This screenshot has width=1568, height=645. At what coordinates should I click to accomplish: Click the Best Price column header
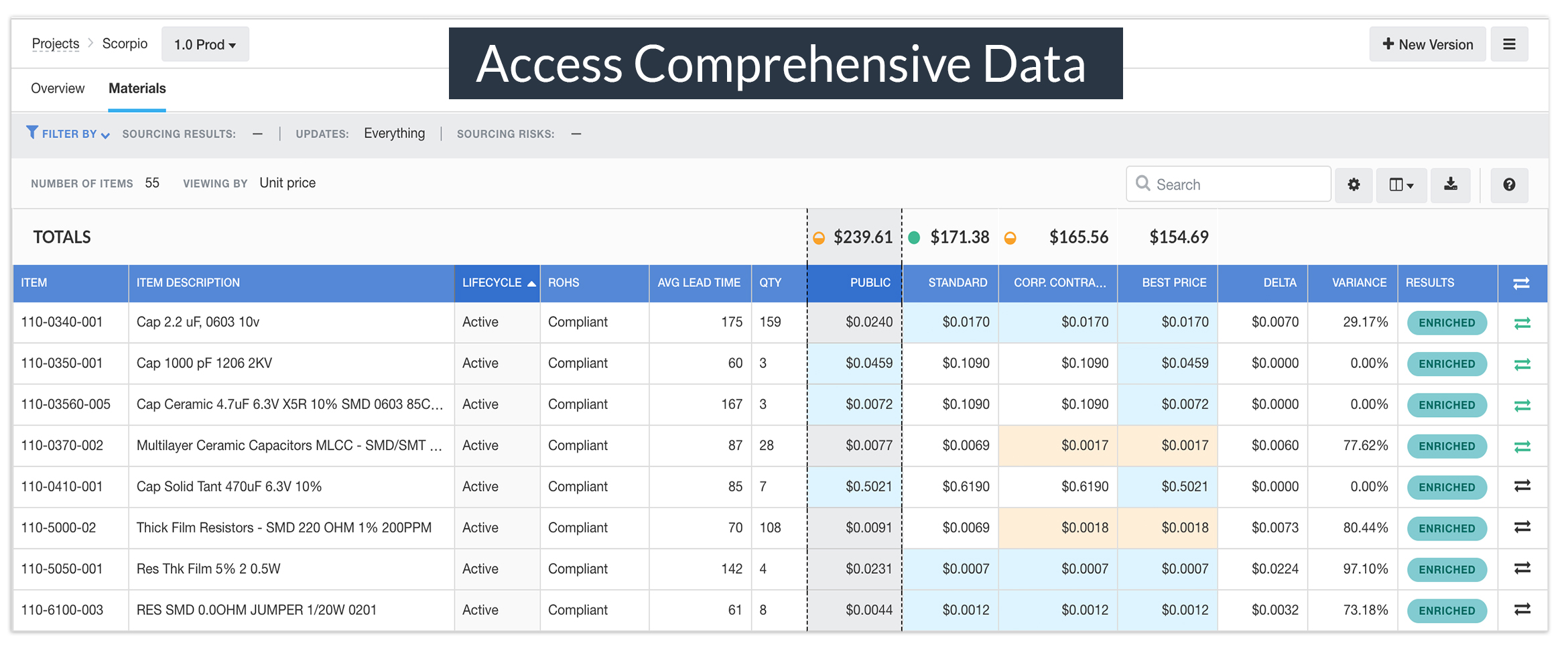pyautogui.click(x=1167, y=283)
